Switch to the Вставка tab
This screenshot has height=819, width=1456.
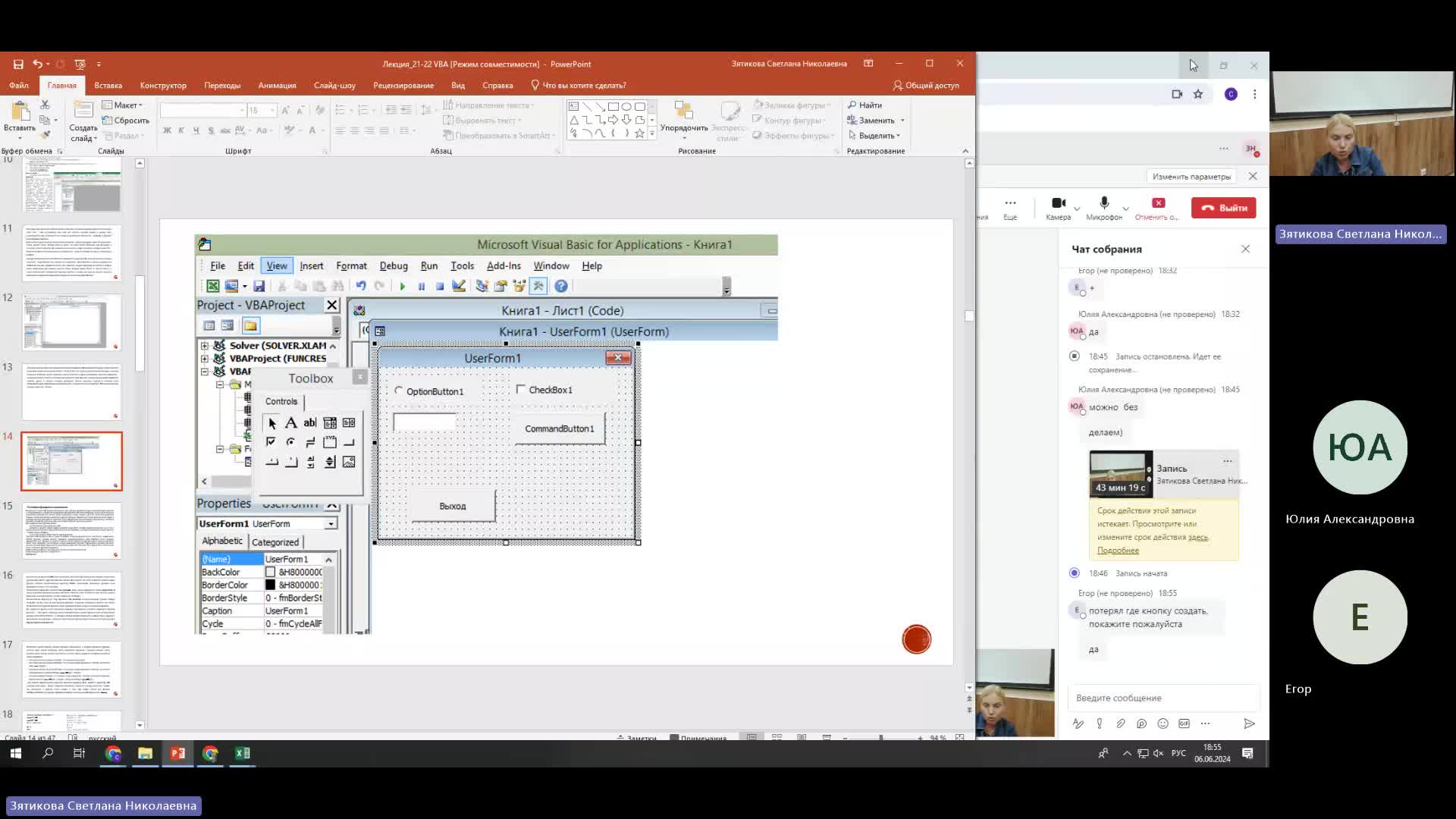pyautogui.click(x=108, y=86)
